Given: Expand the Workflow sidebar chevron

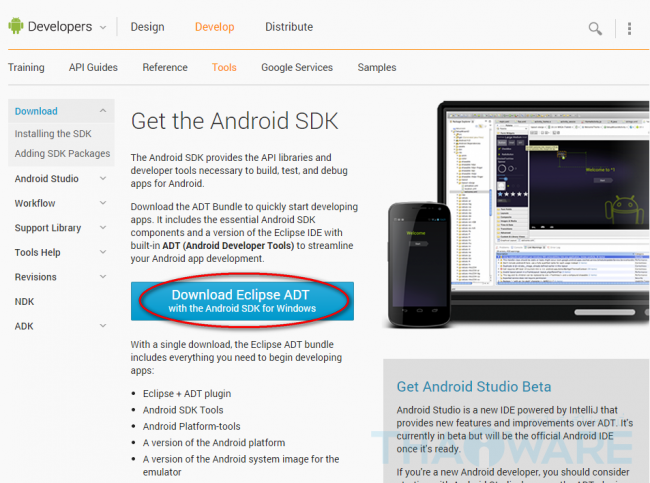Looking at the screenshot, I should 103,203.
